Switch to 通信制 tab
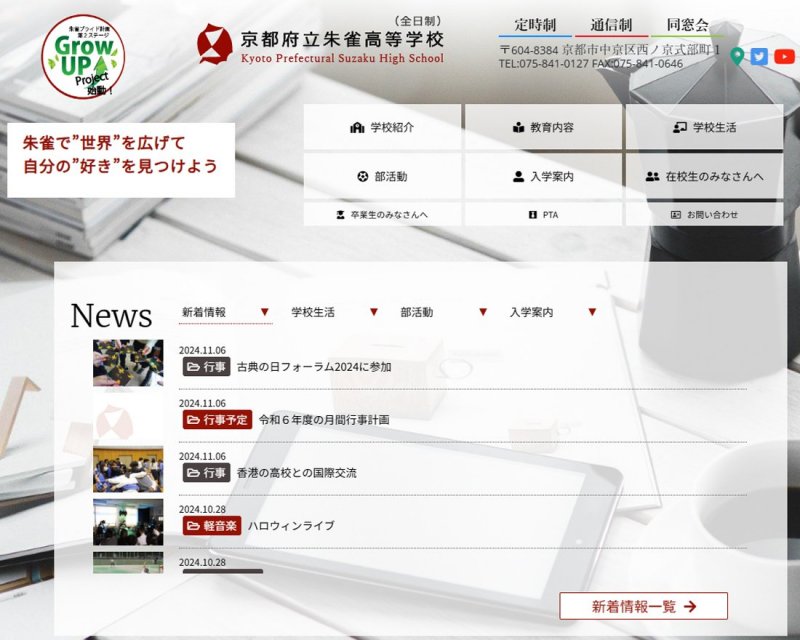 [x=611, y=25]
